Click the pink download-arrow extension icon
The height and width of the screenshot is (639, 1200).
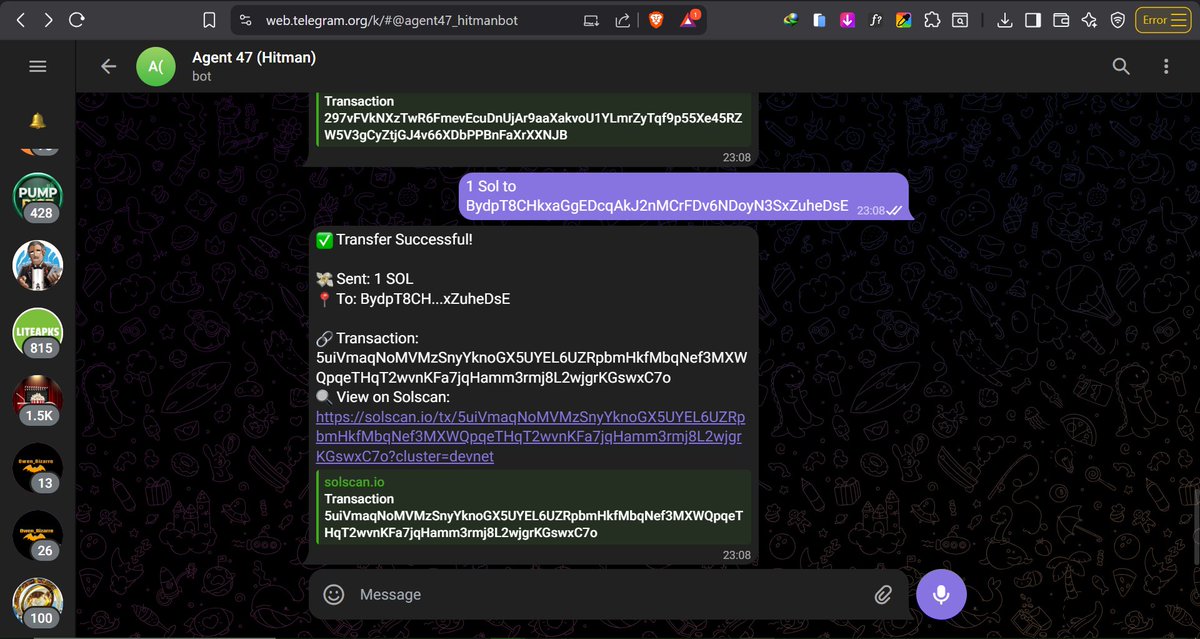(x=847, y=19)
